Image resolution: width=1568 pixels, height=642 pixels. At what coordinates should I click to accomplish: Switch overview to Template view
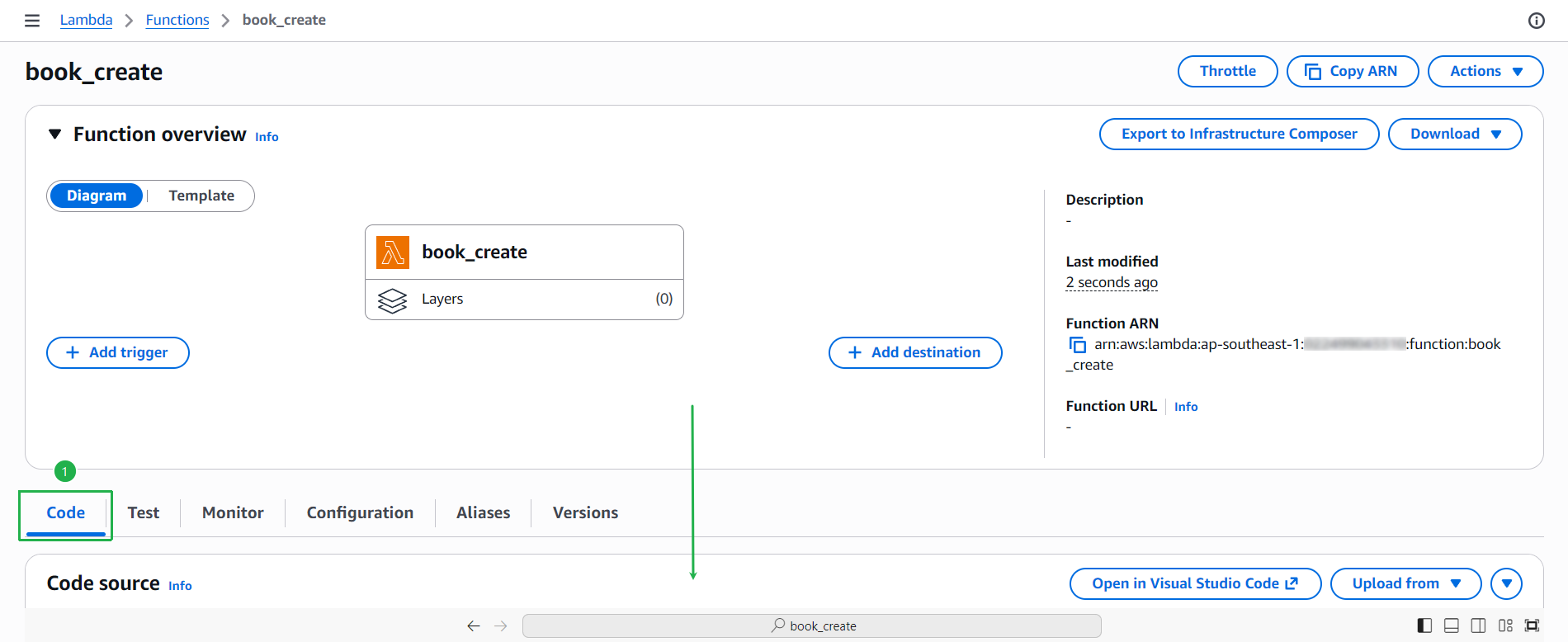point(201,196)
